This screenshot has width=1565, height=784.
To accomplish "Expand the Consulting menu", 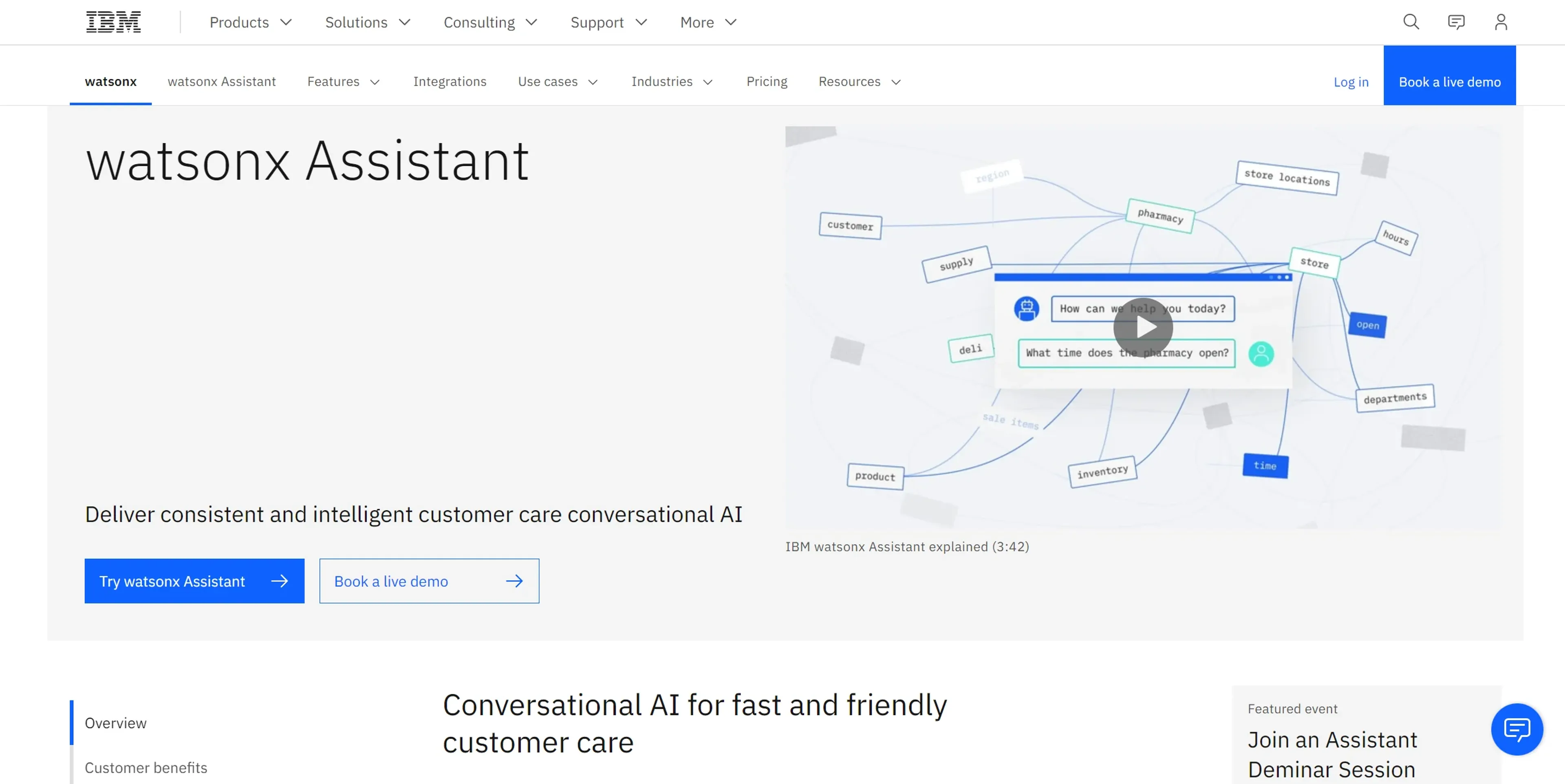I will [490, 22].
